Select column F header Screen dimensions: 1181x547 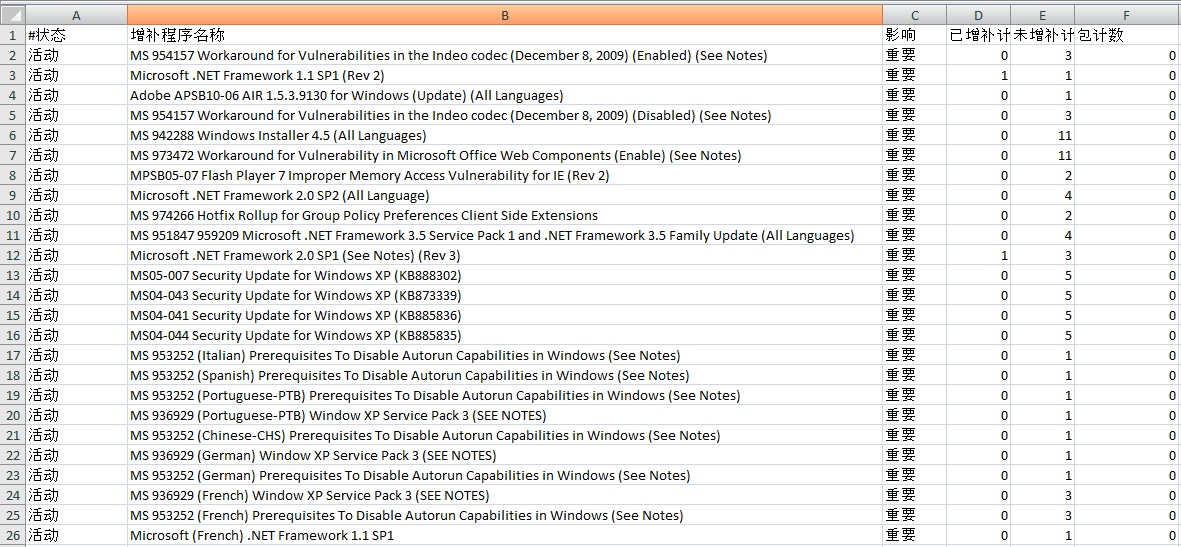pos(1128,15)
